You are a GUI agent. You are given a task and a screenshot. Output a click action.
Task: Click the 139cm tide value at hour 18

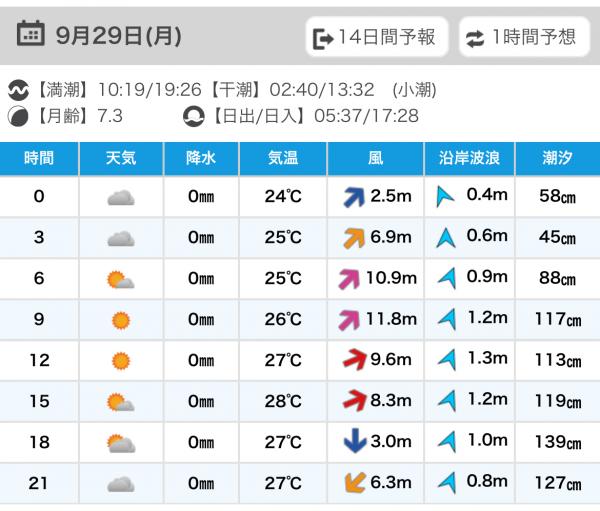(x=558, y=442)
